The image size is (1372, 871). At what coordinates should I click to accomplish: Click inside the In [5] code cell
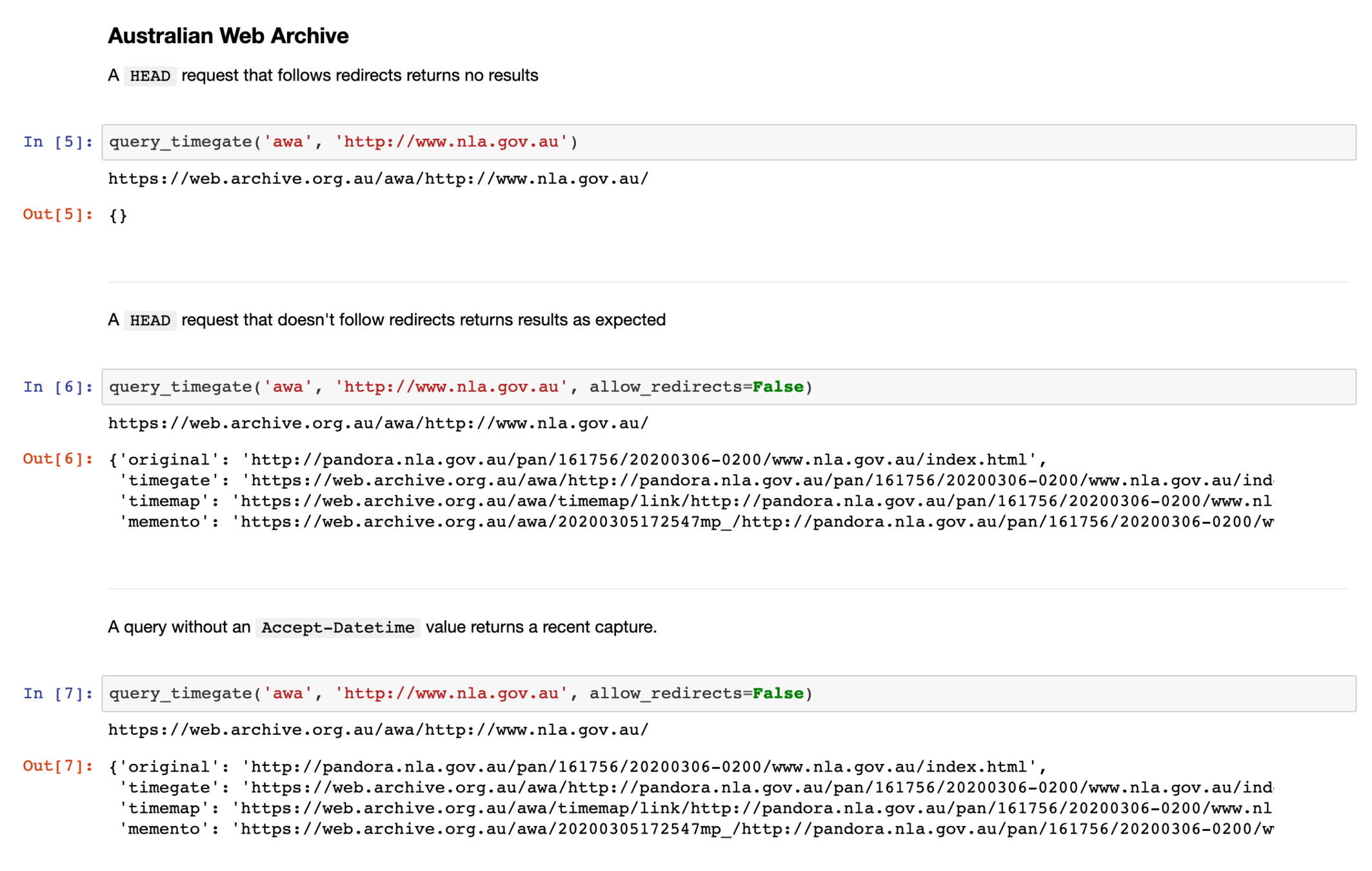[728, 142]
